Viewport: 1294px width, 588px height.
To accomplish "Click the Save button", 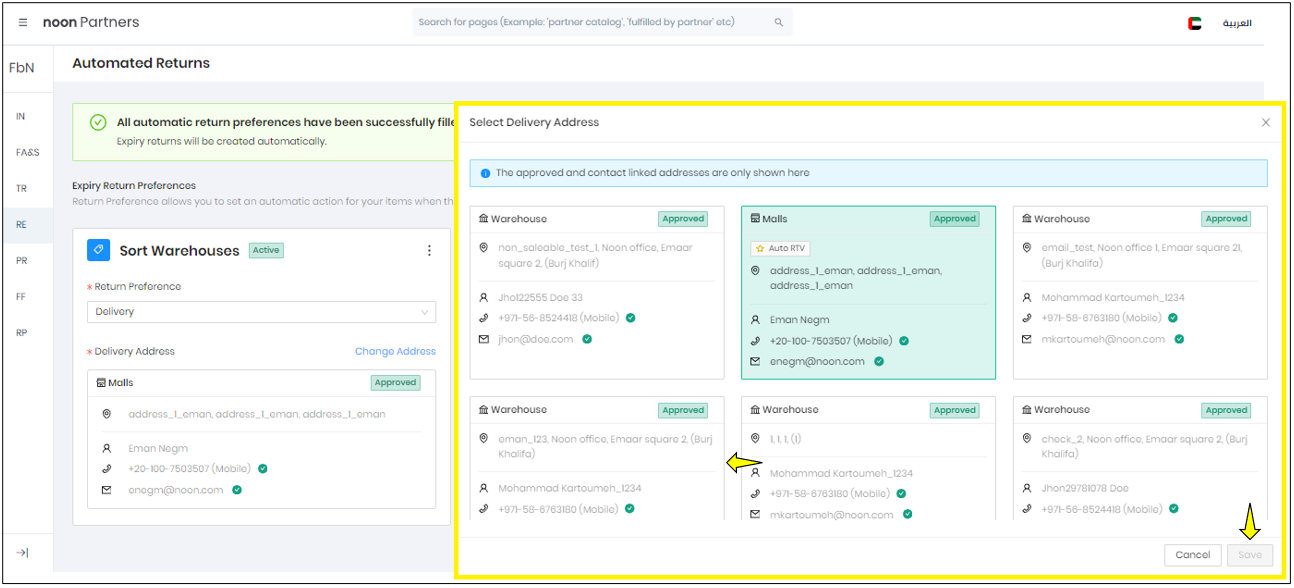I will click(x=1249, y=555).
